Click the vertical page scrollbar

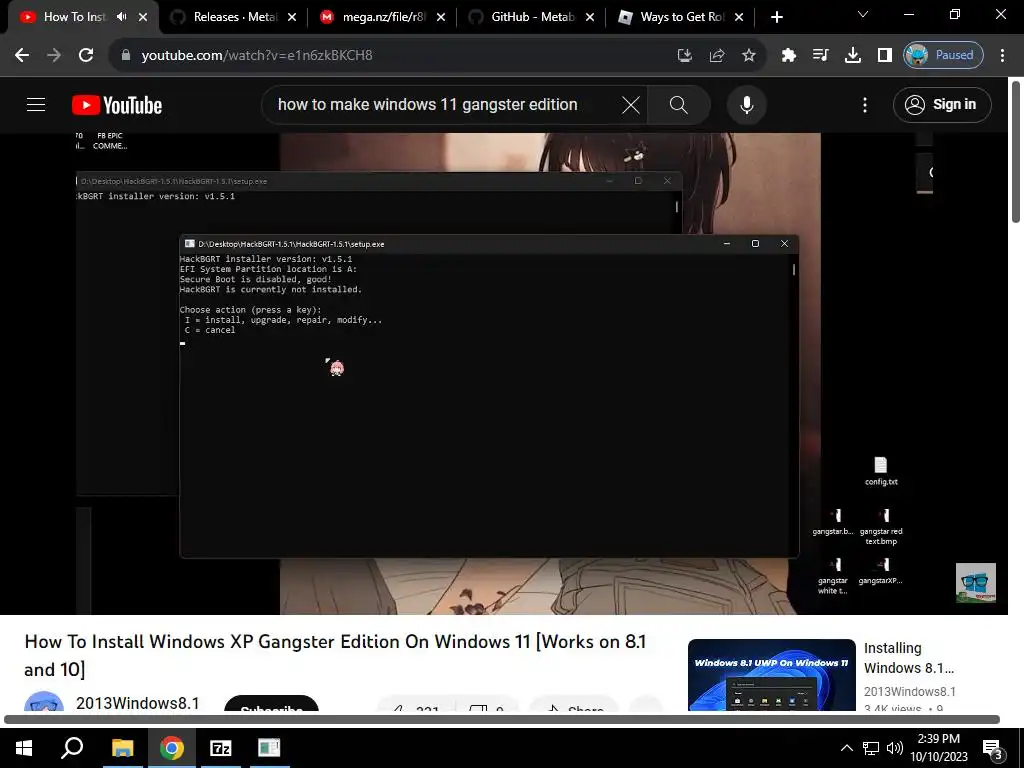click(1016, 152)
